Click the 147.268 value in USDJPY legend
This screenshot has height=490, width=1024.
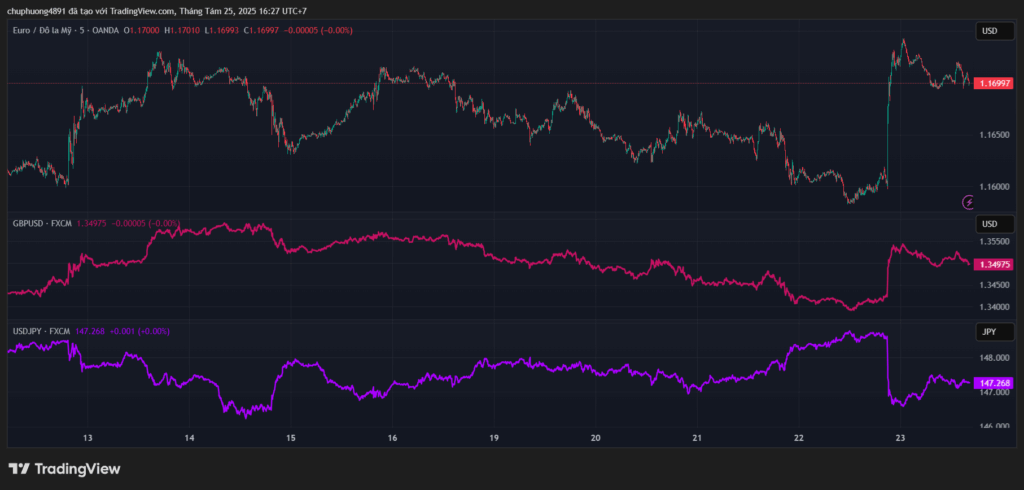[89, 331]
